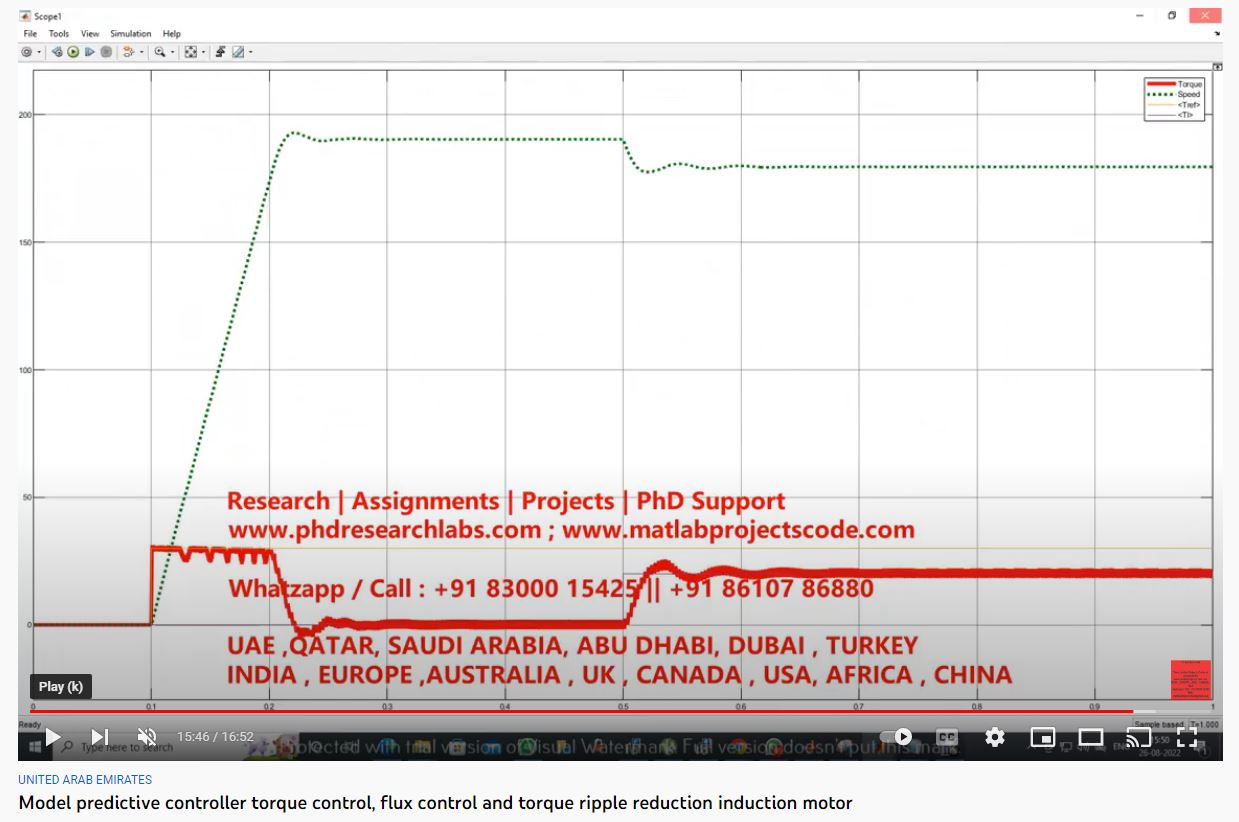Toggle the autoplay switch
The image size is (1239, 822).
tap(896, 737)
